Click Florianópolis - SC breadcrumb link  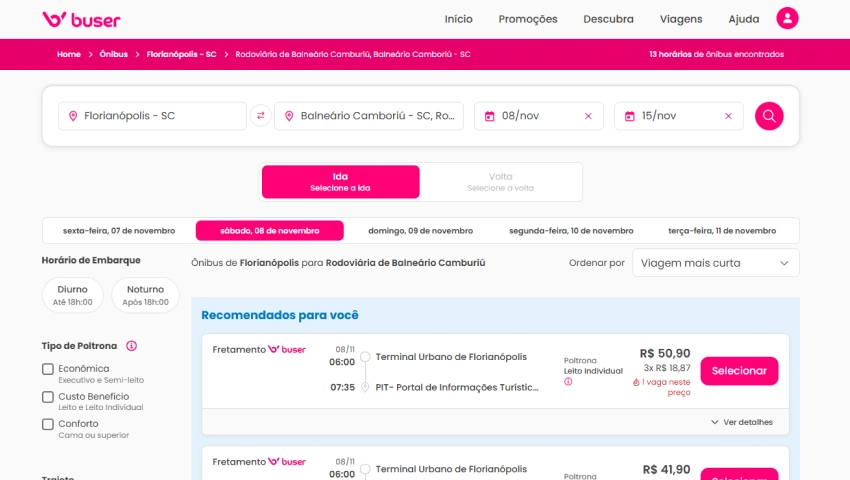[x=181, y=54]
